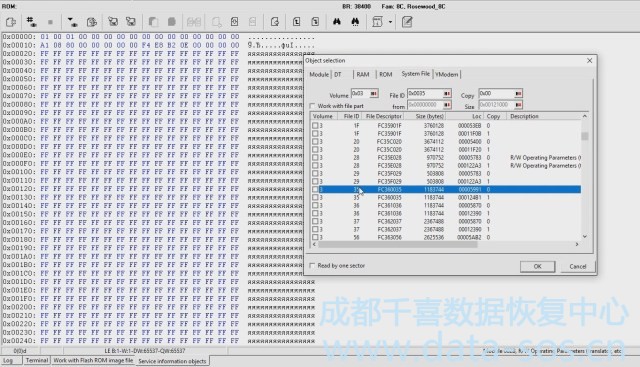Image resolution: width=640 pixels, height=367 pixels.
Task: Open the Terminal tab at the bottom
Action: (x=37, y=360)
